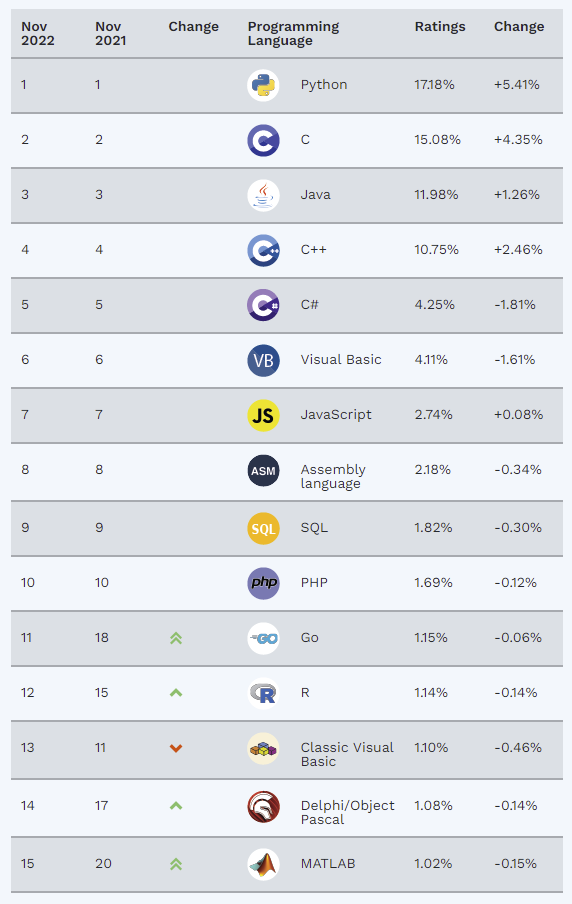Click the Go gopher logo icon

264,638
